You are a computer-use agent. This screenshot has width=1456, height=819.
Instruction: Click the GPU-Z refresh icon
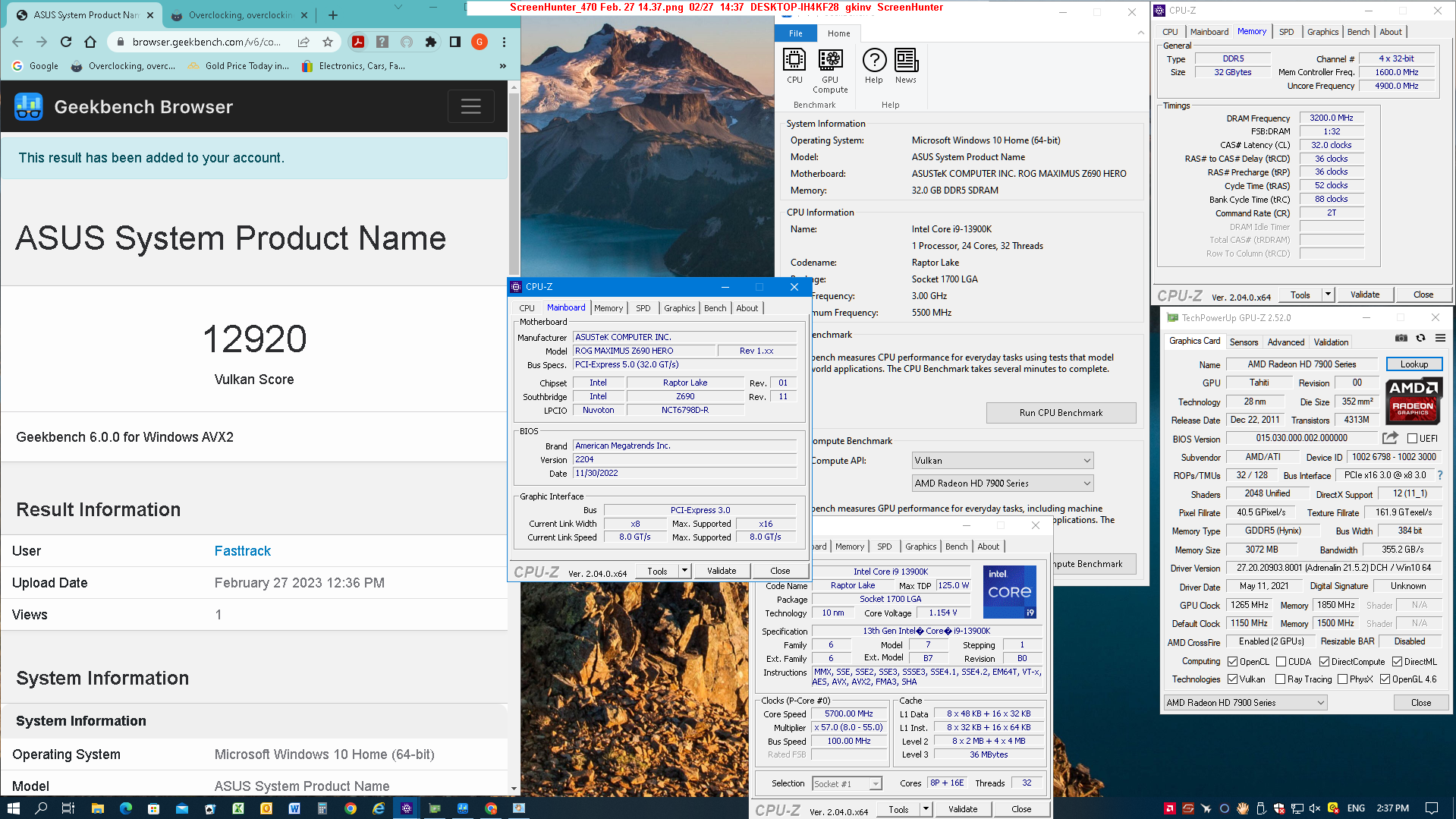[x=1420, y=339]
